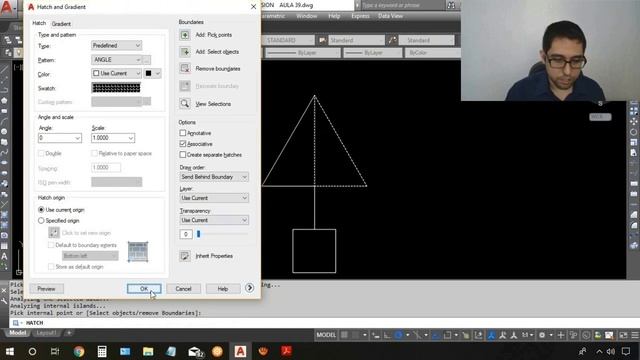The width and height of the screenshot is (640, 360).
Task: Open pattern browser ellipsis button next to ANGLE
Action: (147, 60)
